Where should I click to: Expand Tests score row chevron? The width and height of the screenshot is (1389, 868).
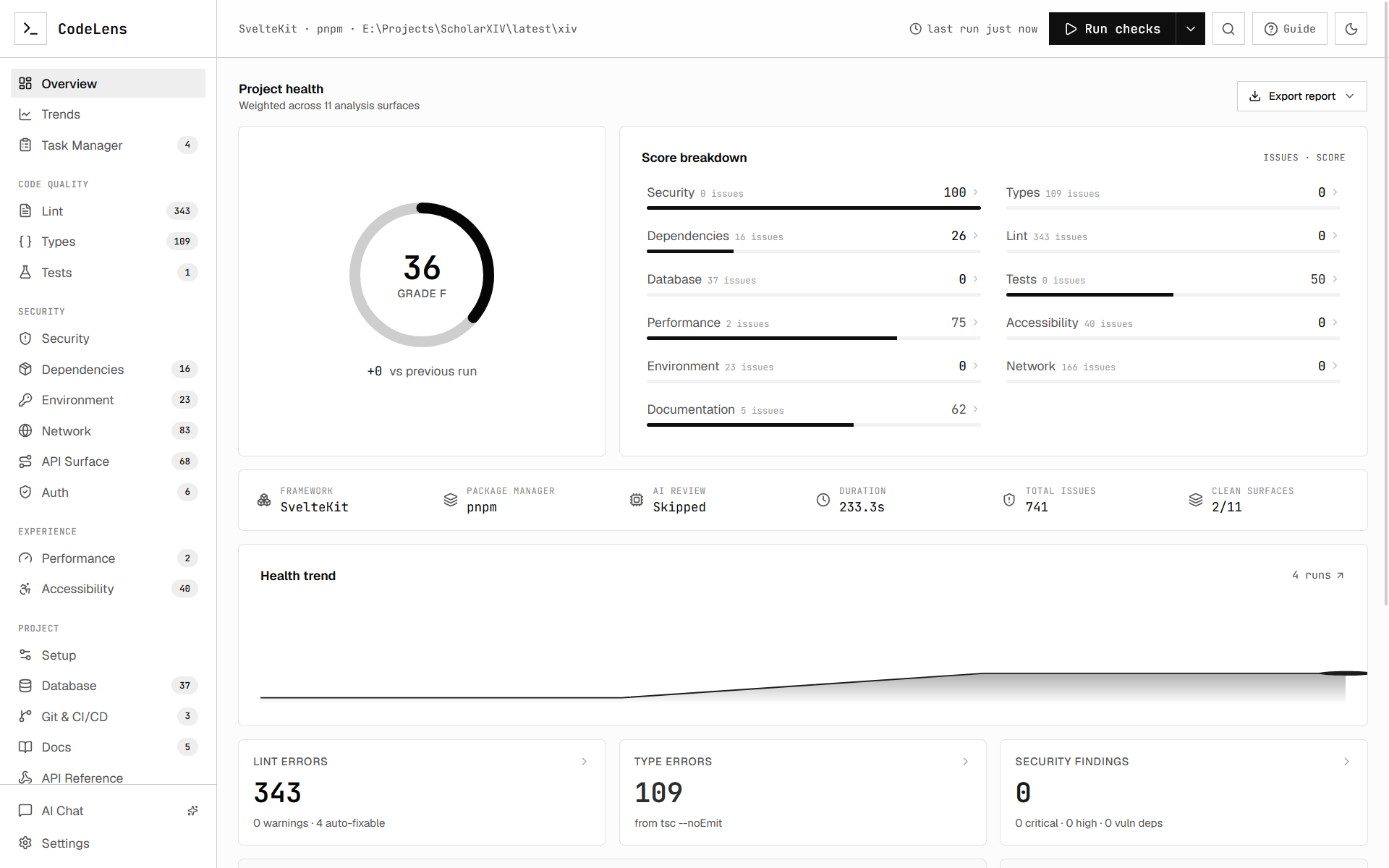pos(1335,279)
